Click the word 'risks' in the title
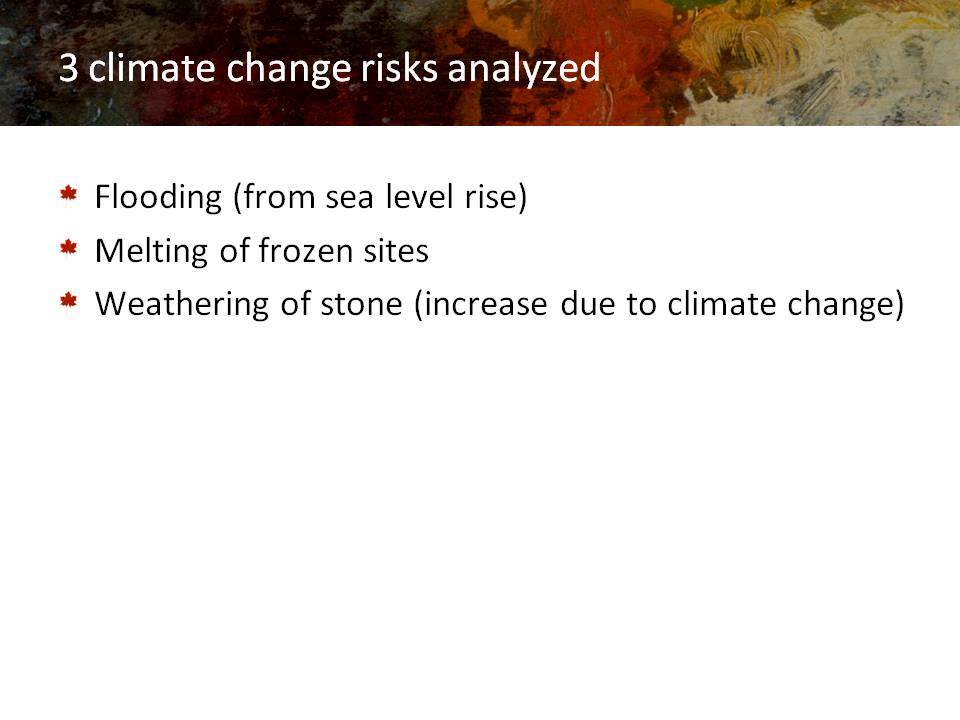The width and height of the screenshot is (960, 720). pos(399,68)
